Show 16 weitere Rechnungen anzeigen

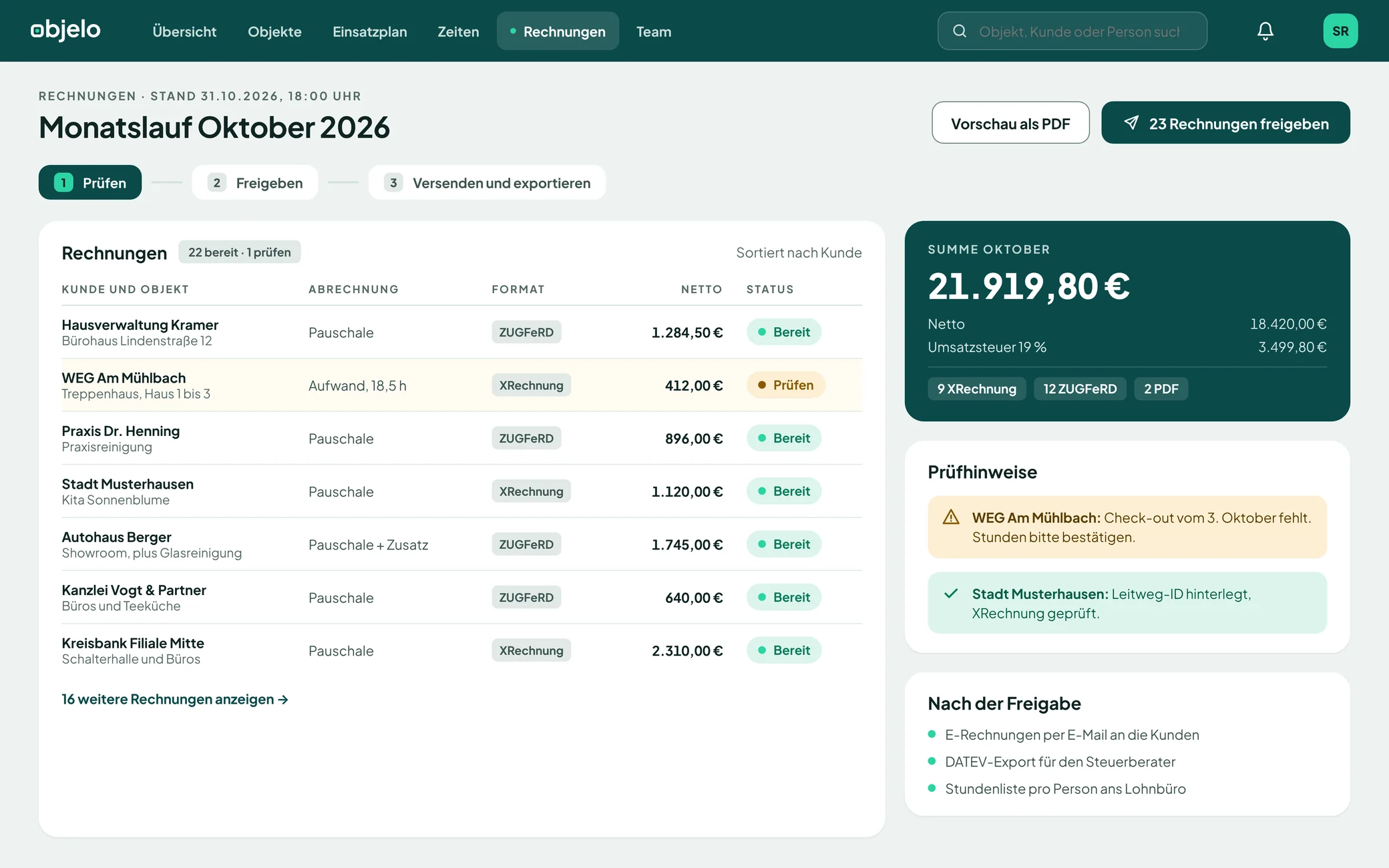(175, 699)
